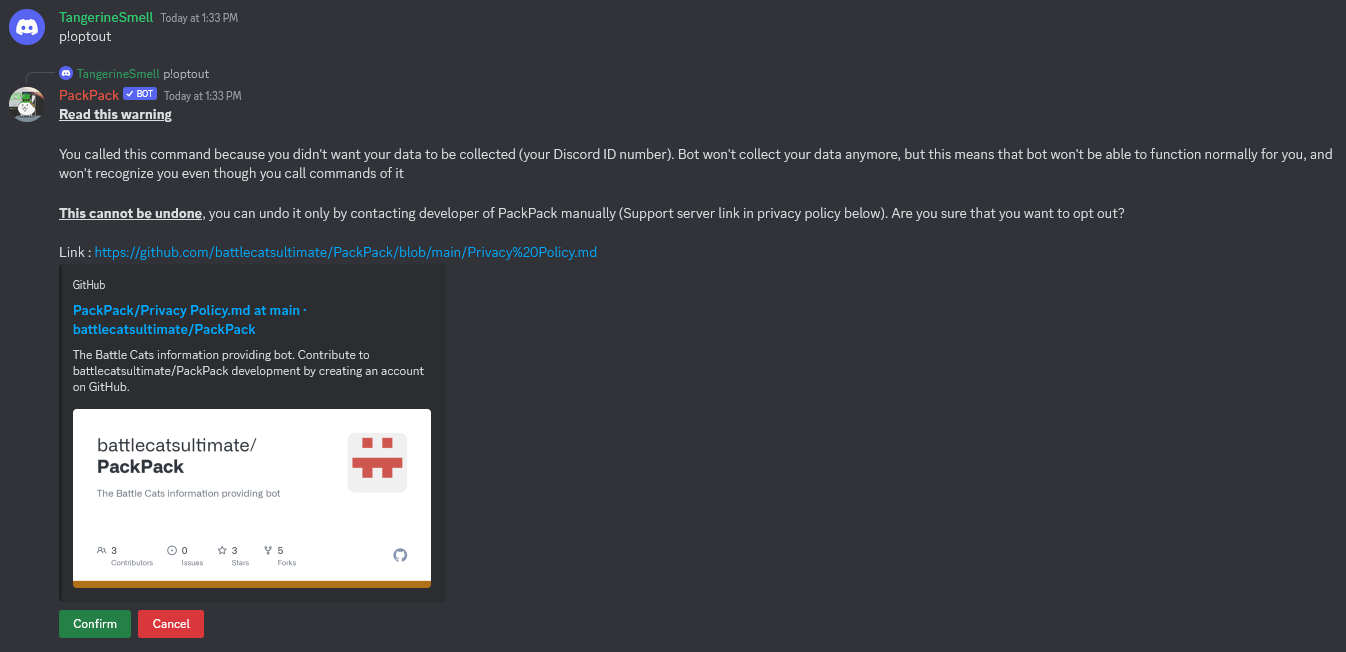Click the bot message timestamp
The image size is (1346, 652).
202,96
